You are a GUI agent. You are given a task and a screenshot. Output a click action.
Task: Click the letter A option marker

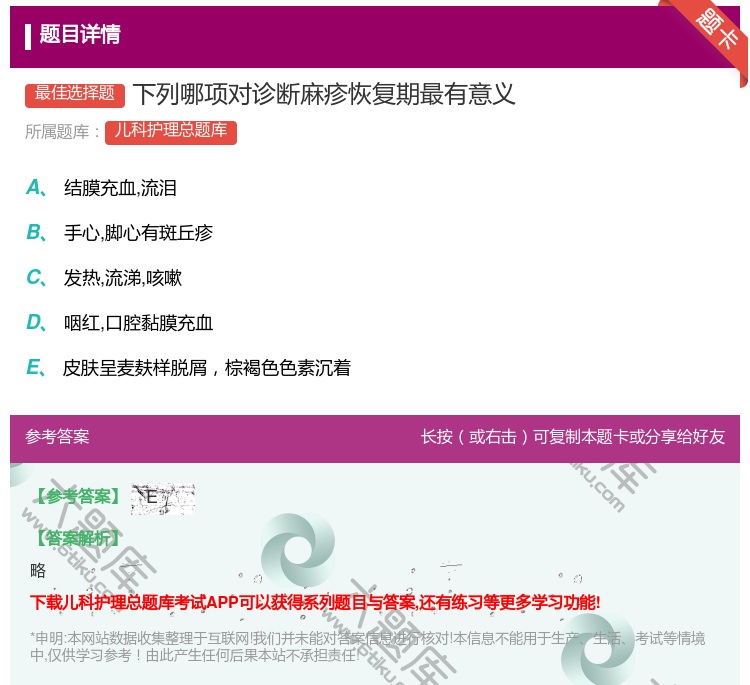coord(36,188)
